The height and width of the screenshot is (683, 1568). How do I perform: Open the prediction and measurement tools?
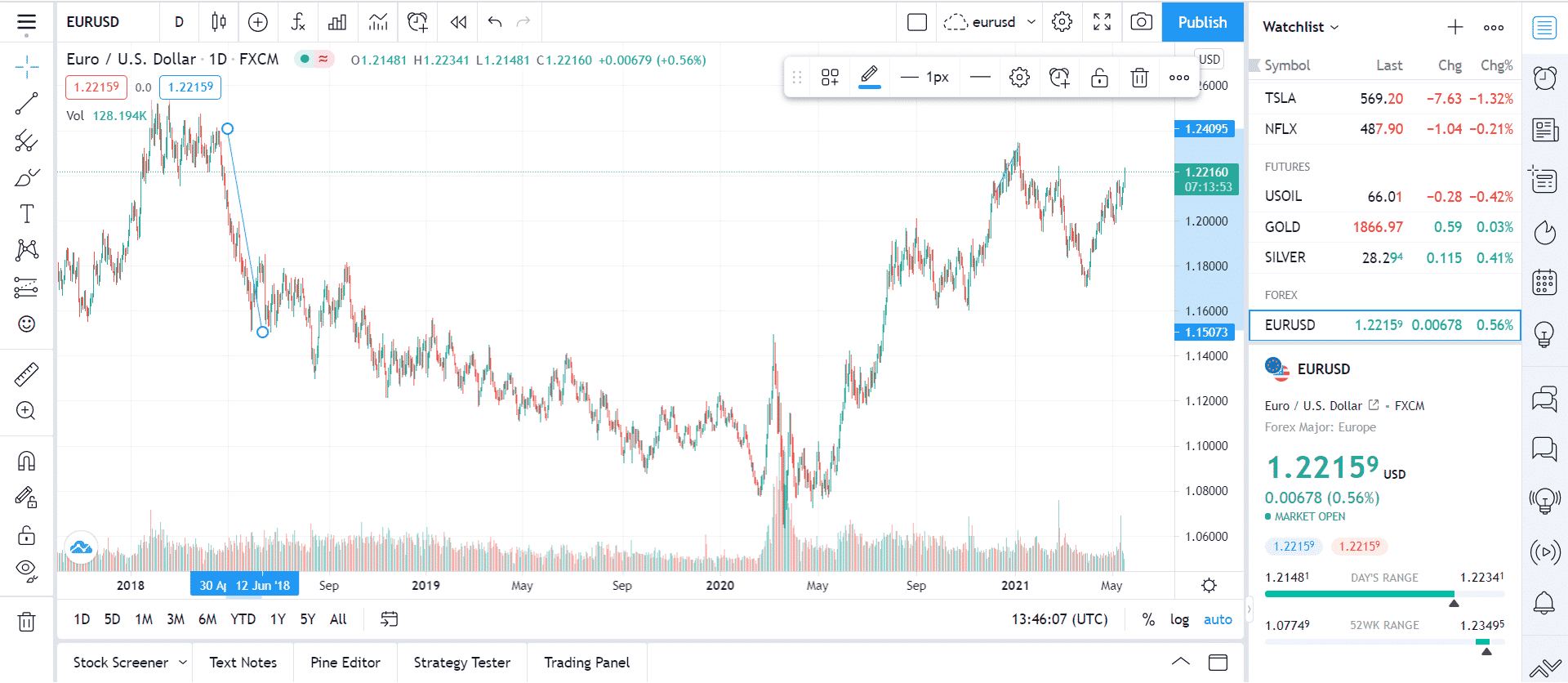[x=26, y=288]
